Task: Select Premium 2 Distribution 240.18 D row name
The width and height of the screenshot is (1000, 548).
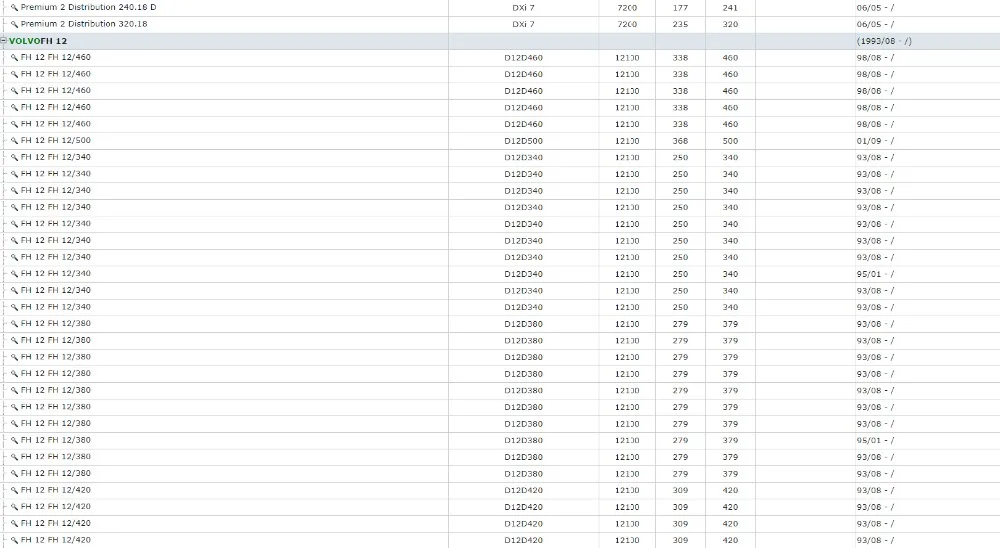Action: (88, 7)
